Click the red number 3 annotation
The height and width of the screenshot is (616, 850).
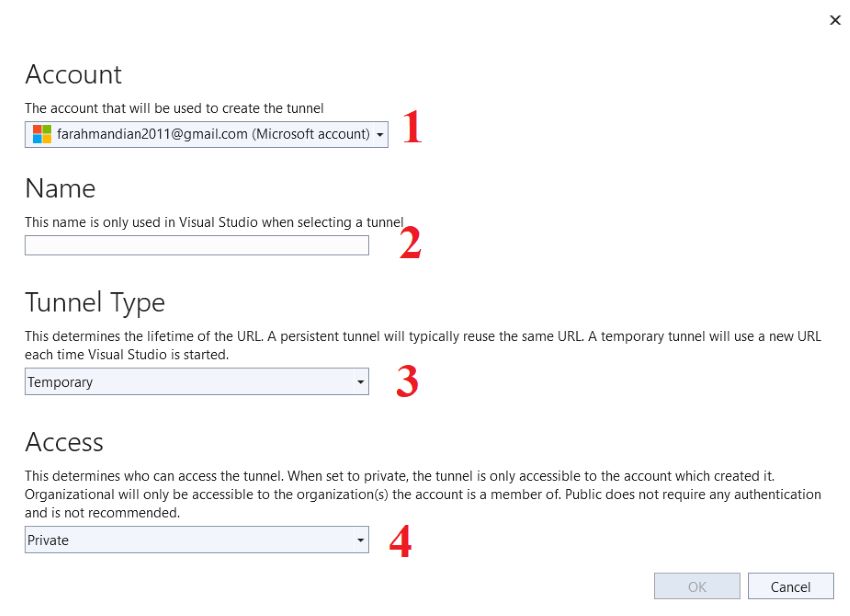pos(407,381)
